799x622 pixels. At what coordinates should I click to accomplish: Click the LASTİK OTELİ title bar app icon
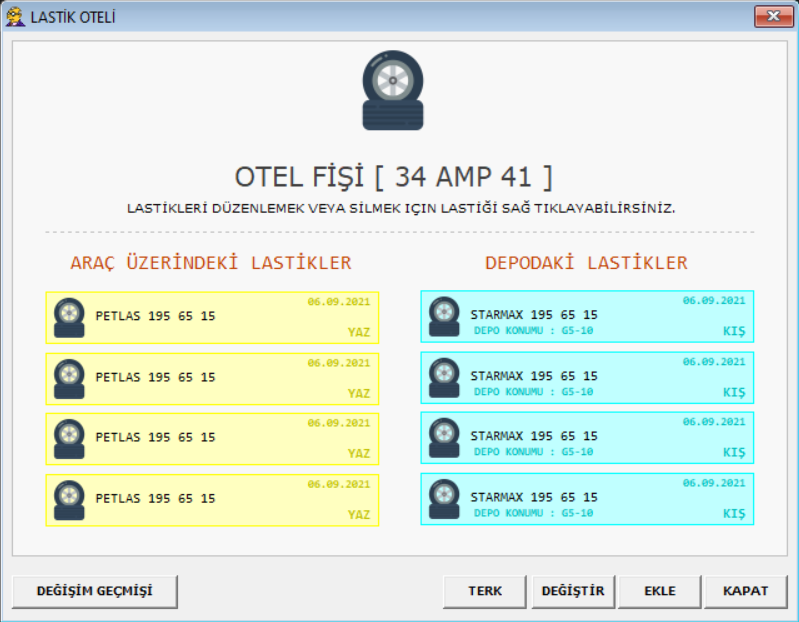(15, 16)
